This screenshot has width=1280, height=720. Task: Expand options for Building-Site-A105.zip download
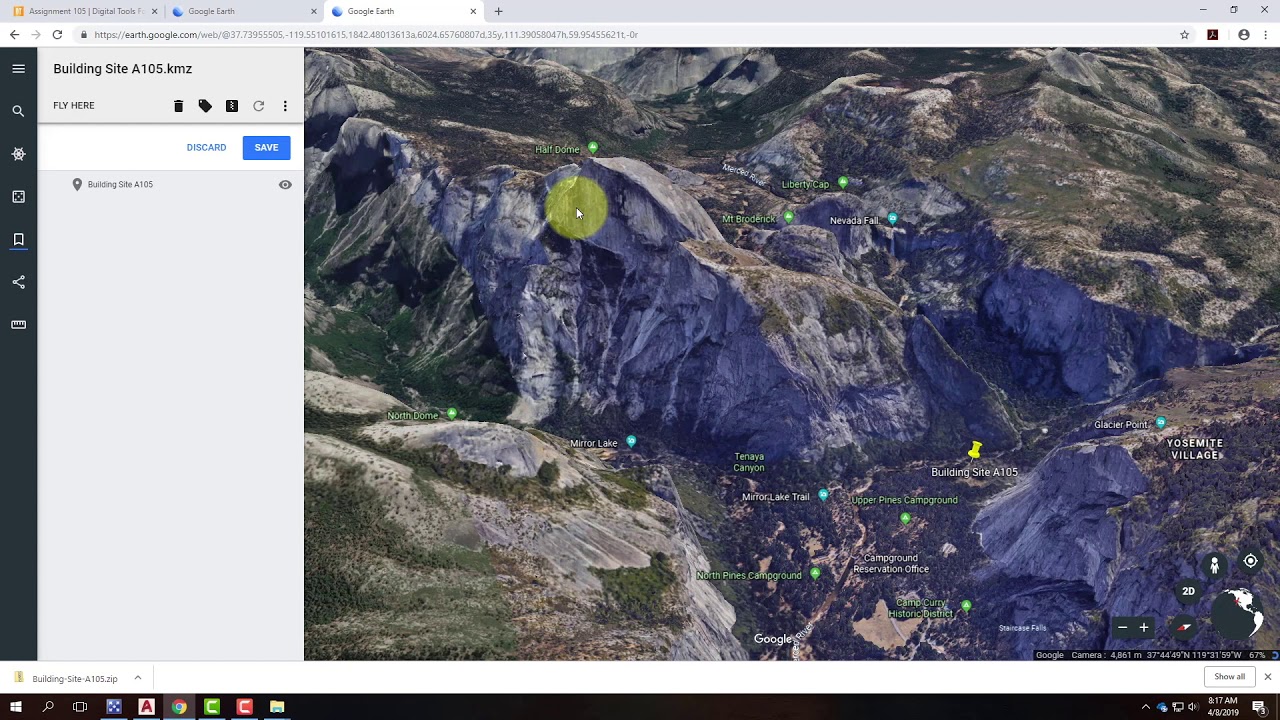pyautogui.click(x=138, y=678)
